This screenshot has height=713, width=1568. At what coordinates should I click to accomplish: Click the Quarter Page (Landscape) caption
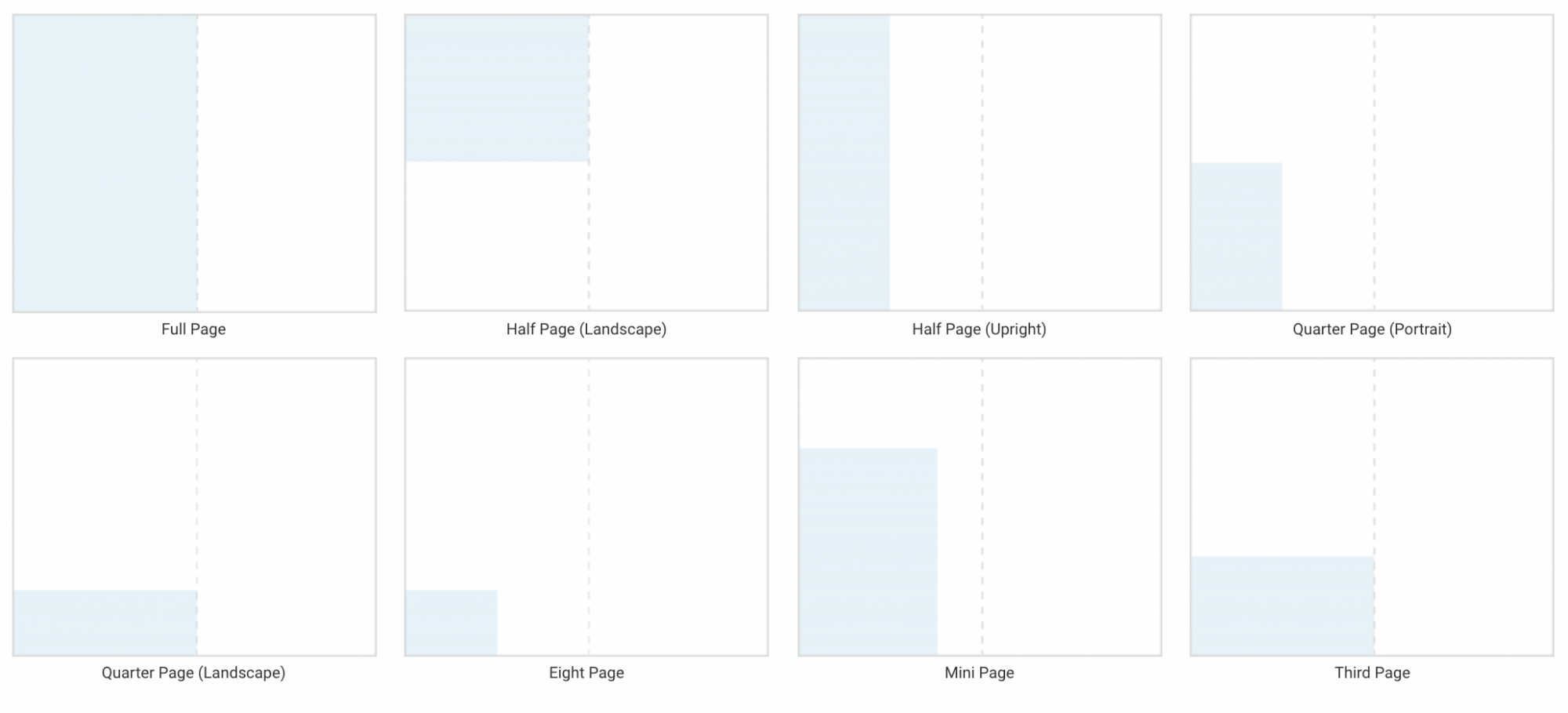[x=194, y=673]
